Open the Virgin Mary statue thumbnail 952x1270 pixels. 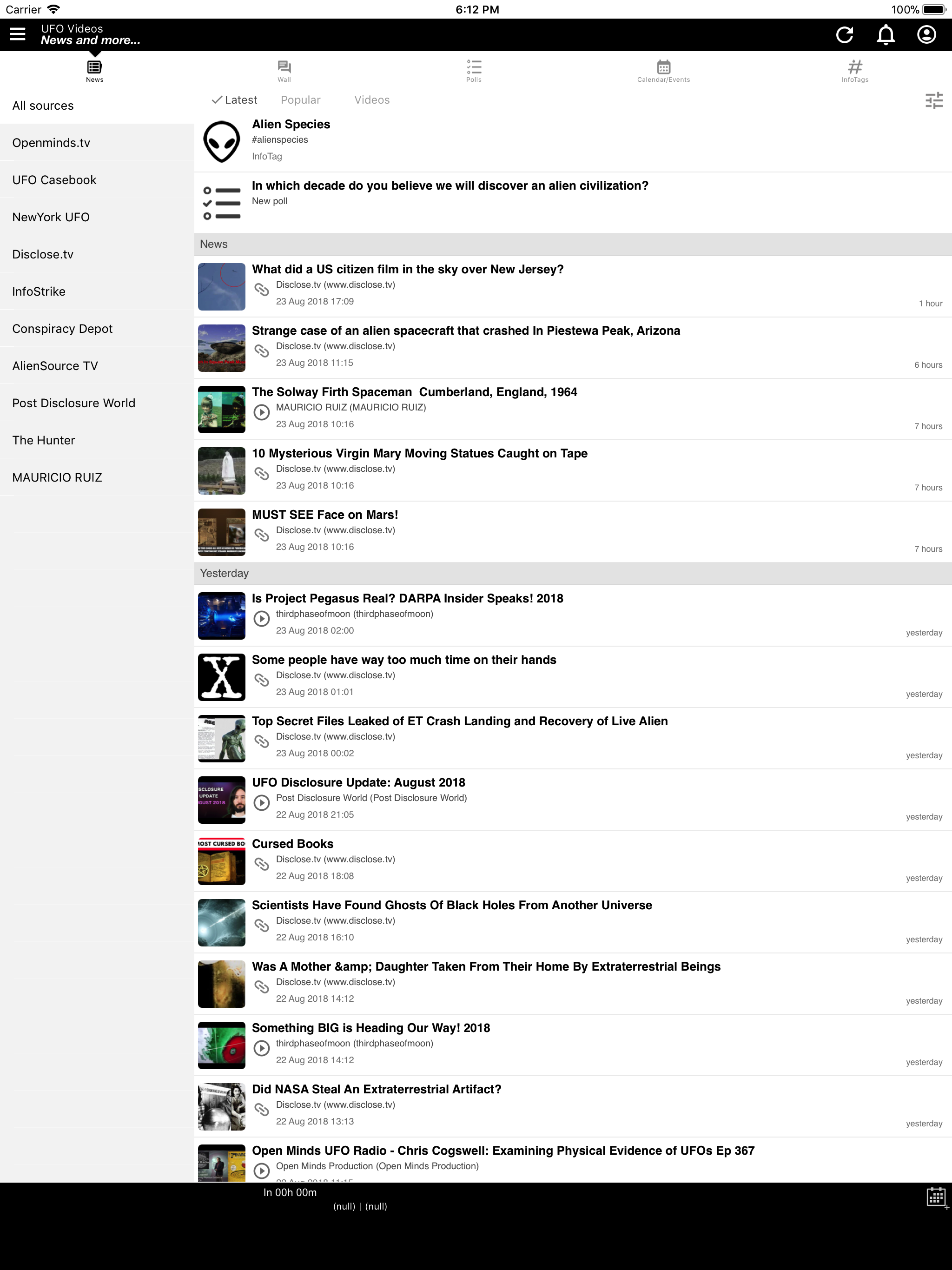[222, 471]
